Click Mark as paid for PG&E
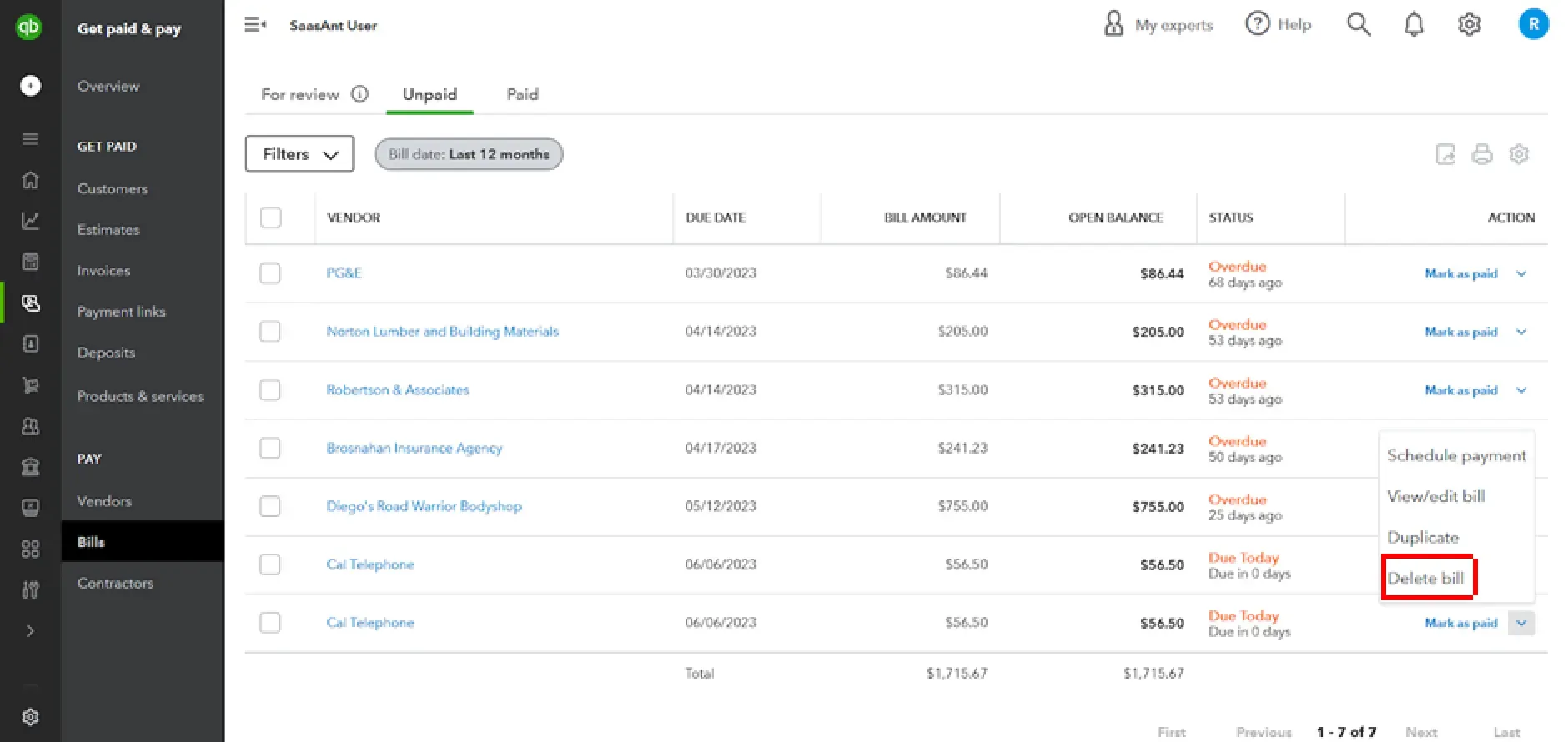Screen dimensions: 1568x742 1460,273
